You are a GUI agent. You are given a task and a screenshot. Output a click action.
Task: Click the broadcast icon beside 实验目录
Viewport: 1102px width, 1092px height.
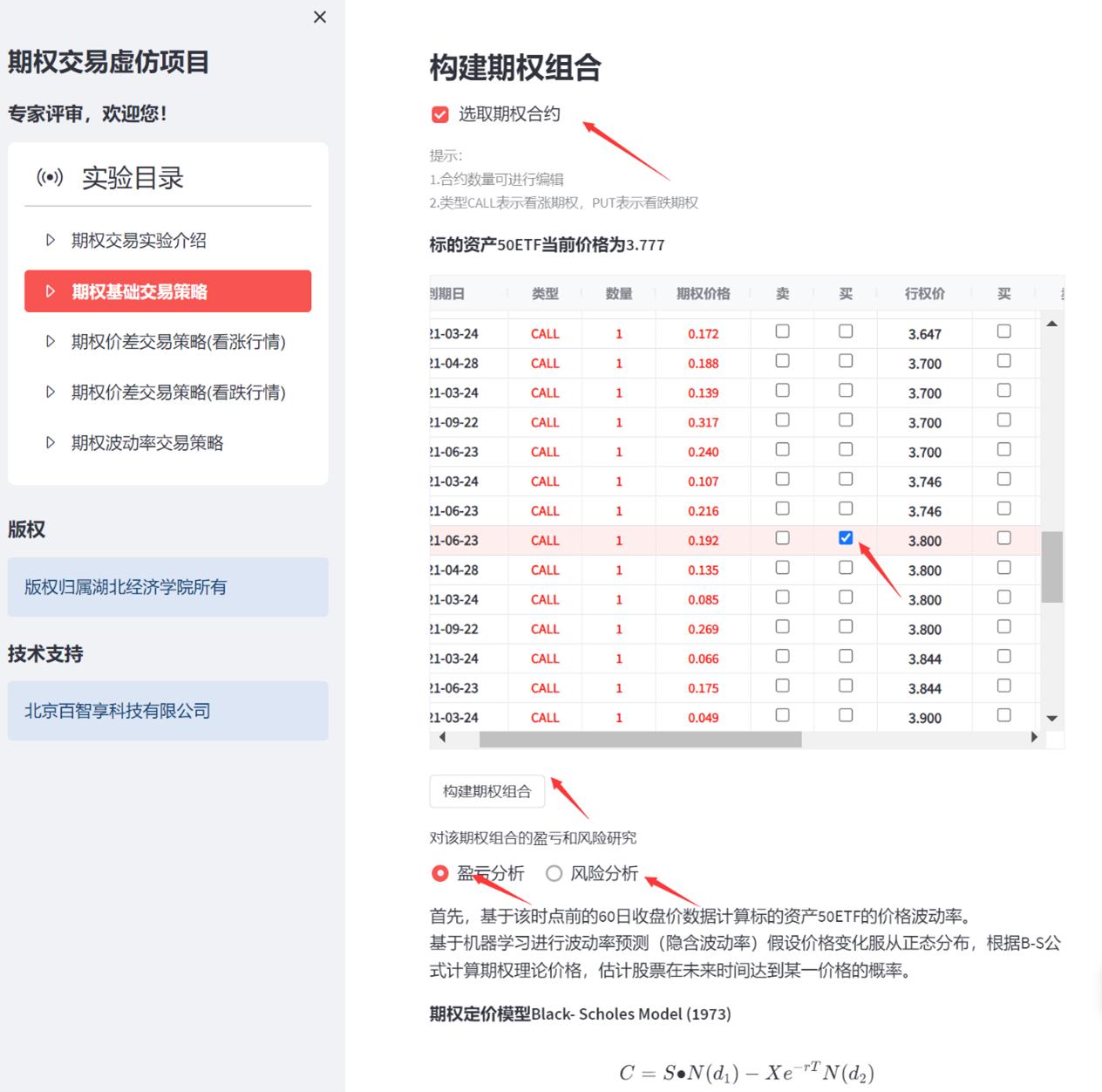pos(50,178)
